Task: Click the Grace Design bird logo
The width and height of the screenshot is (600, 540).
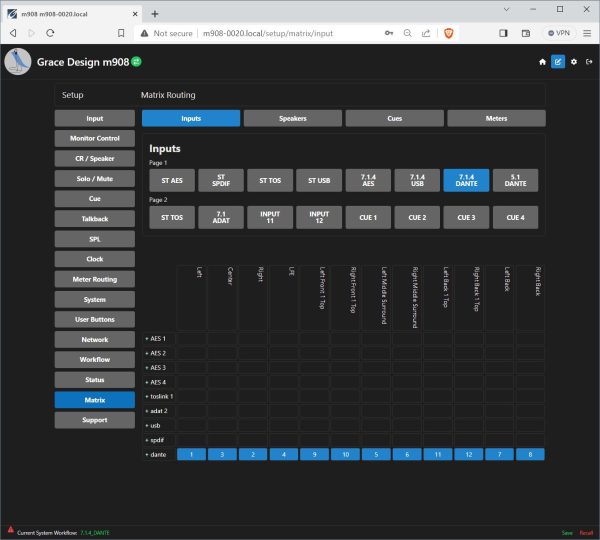Action: click(18, 62)
